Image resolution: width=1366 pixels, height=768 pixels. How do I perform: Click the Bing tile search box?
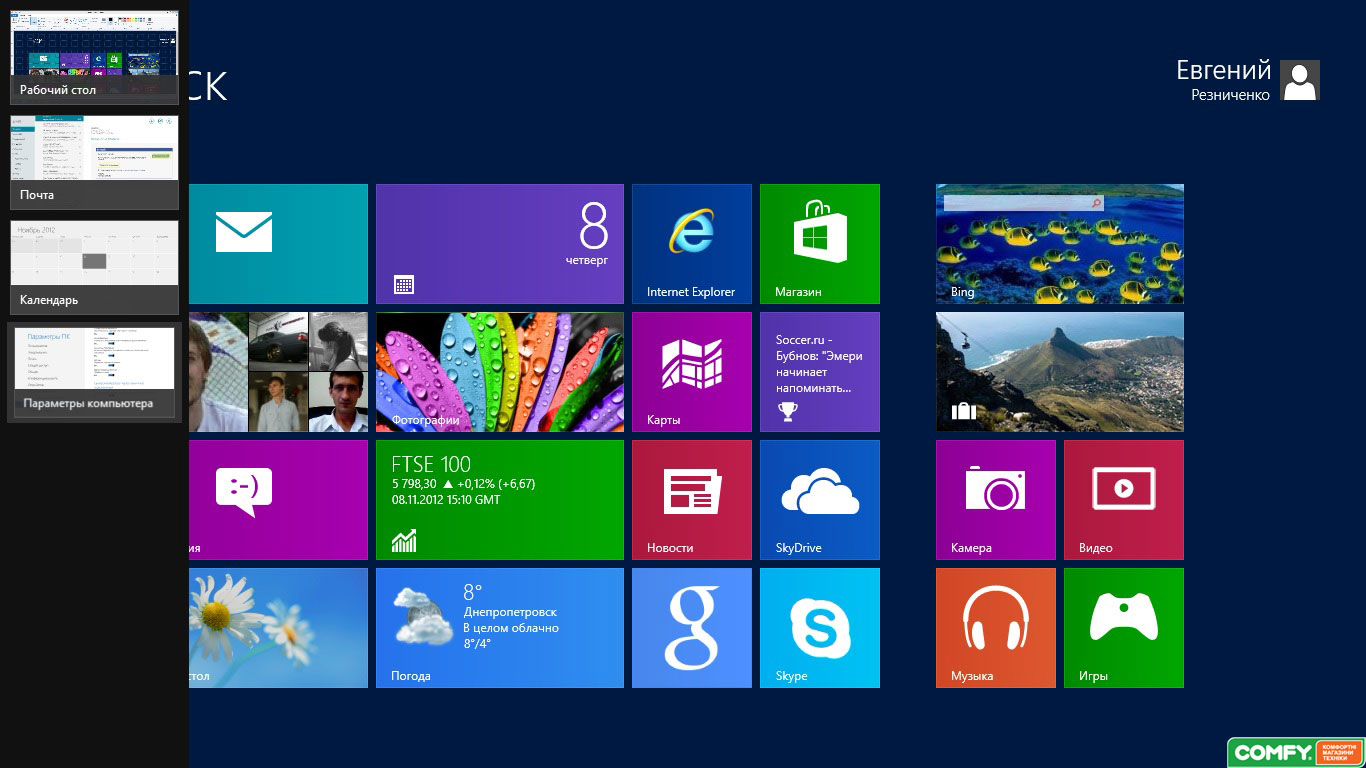1023,203
